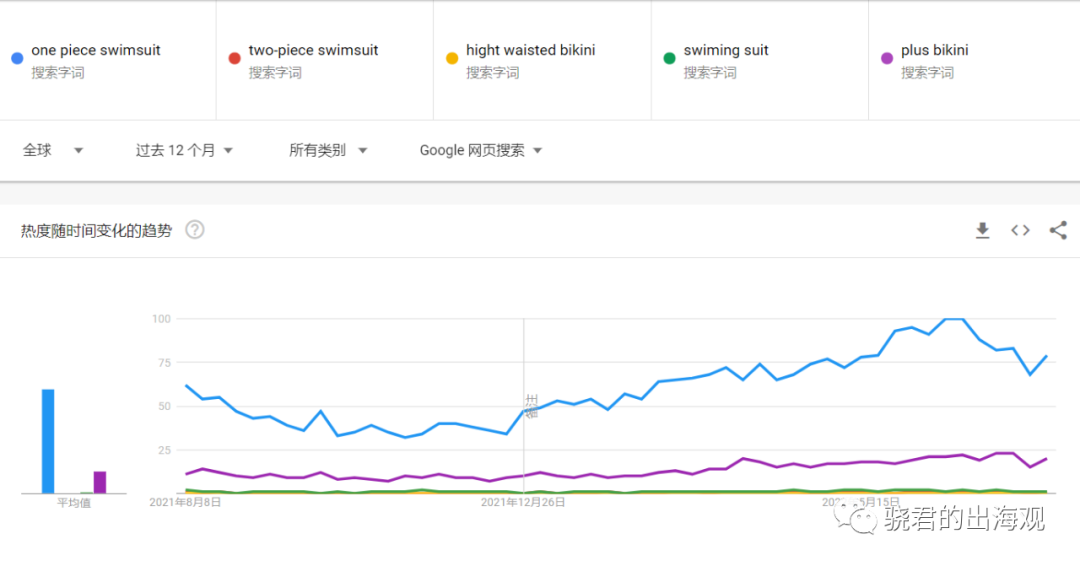The height and width of the screenshot is (566, 1080).
Task: Open the embed code icon
Action: coord(1020,231)
